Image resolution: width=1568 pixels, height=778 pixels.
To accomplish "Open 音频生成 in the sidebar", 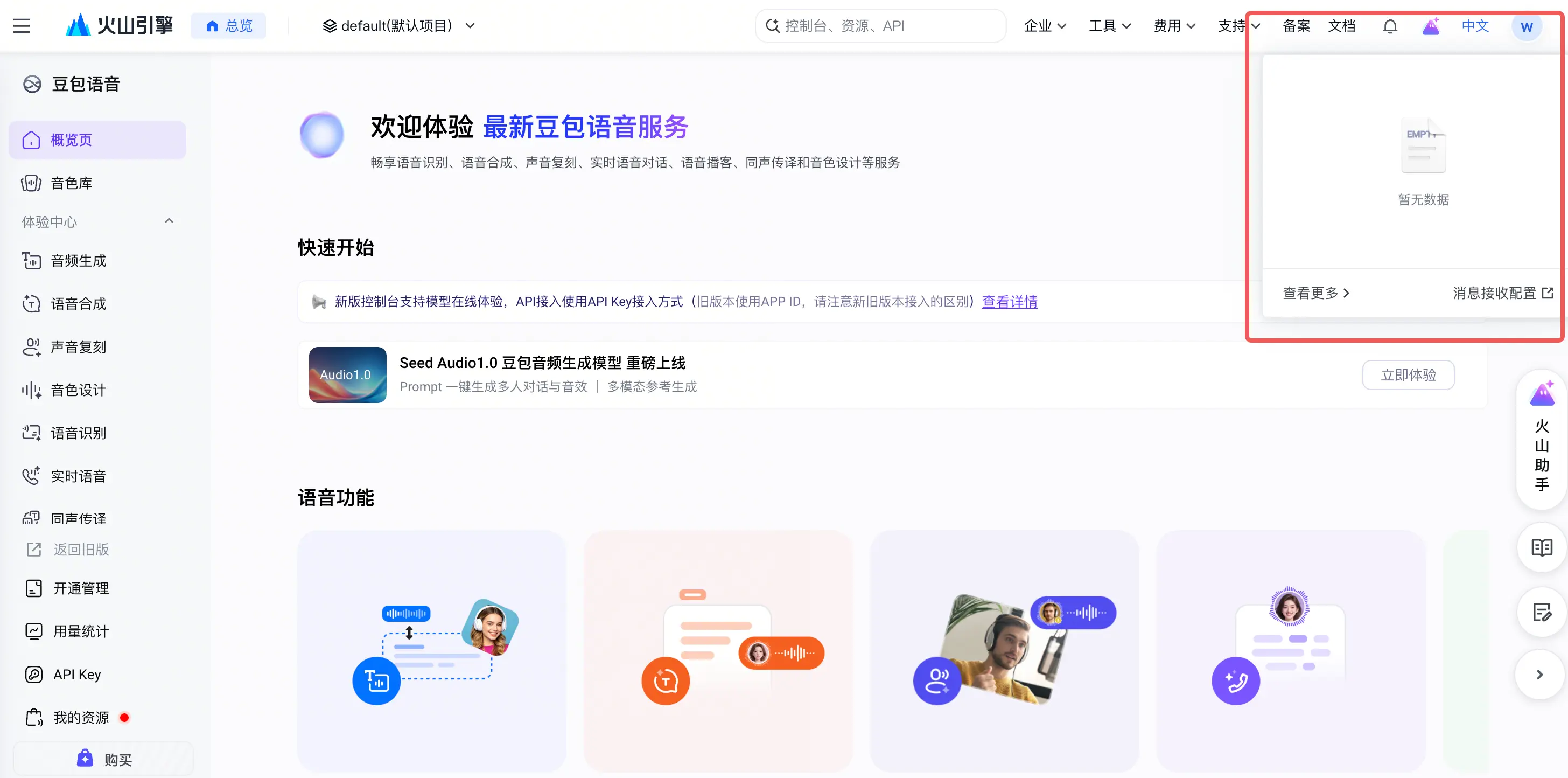I will 97,261.
